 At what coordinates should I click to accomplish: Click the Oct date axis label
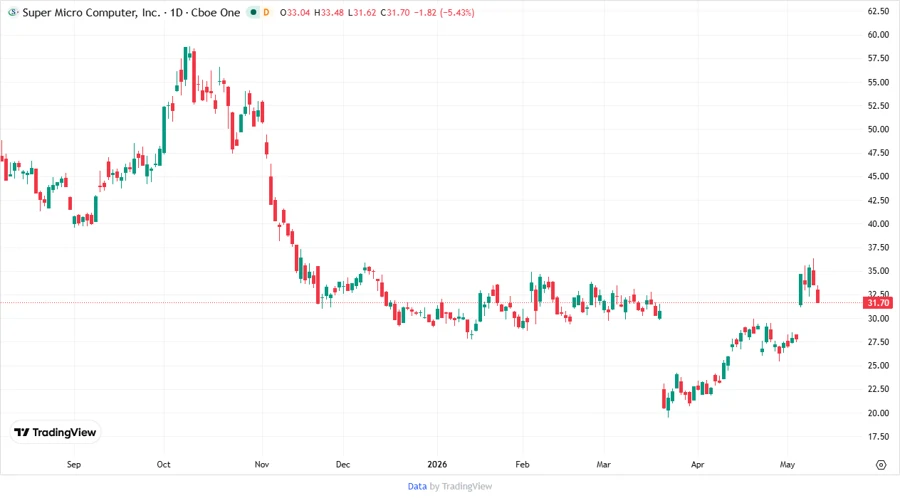[164, 464]
